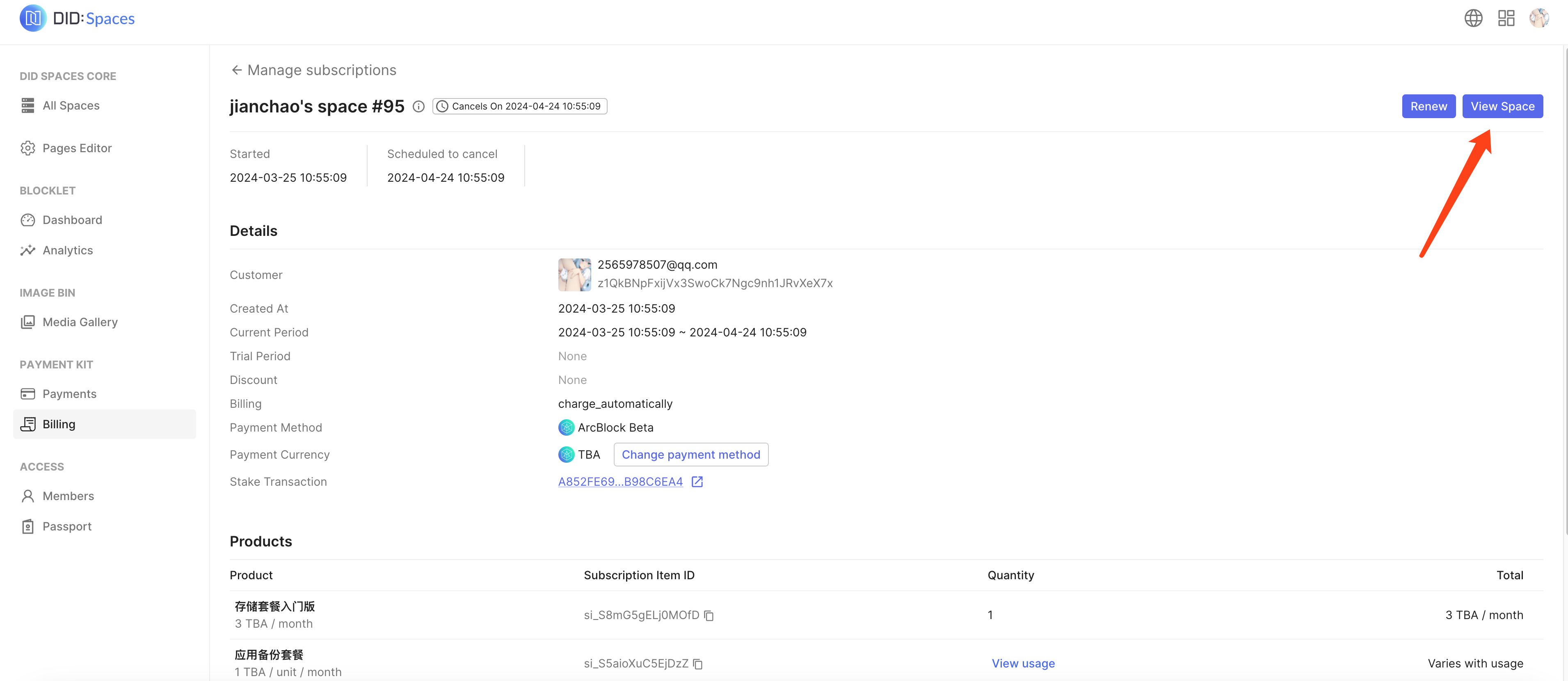1568x681 pixels.
Task: Open the language globe icon
Action: 1473,18
